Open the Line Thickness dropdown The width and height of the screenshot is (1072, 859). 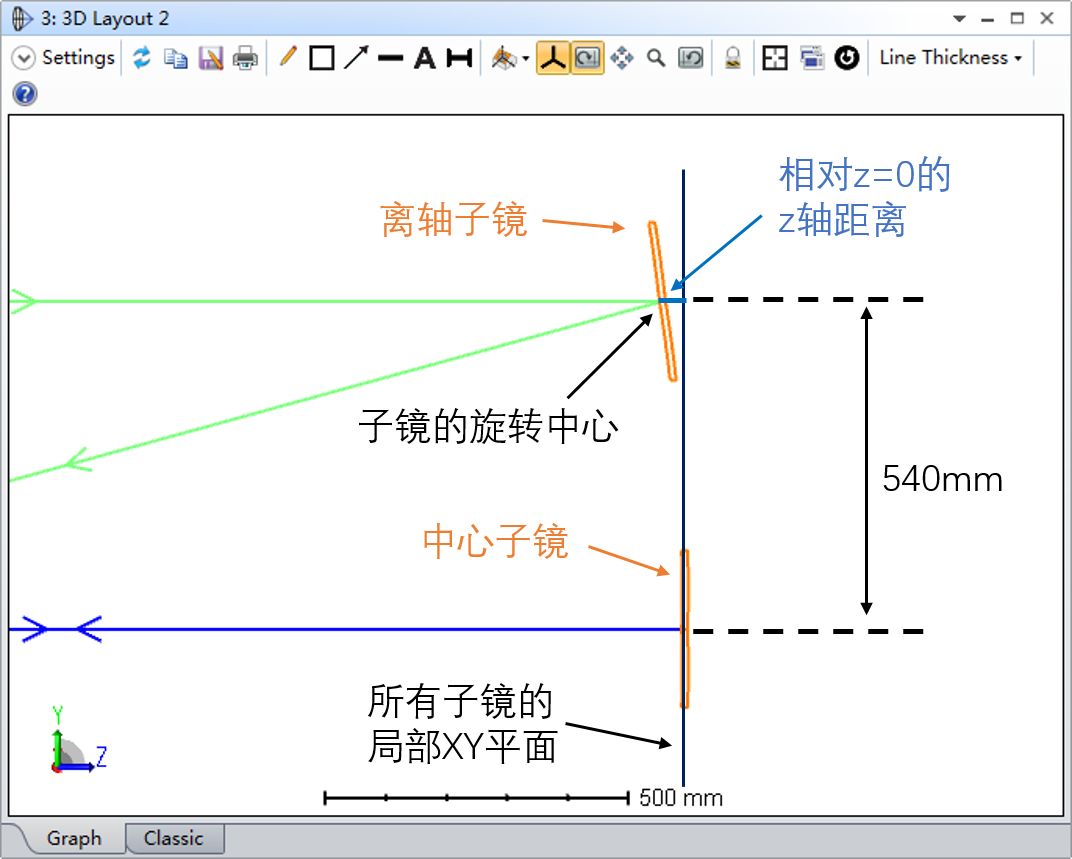pyautogui.click(x=950, y=58)
